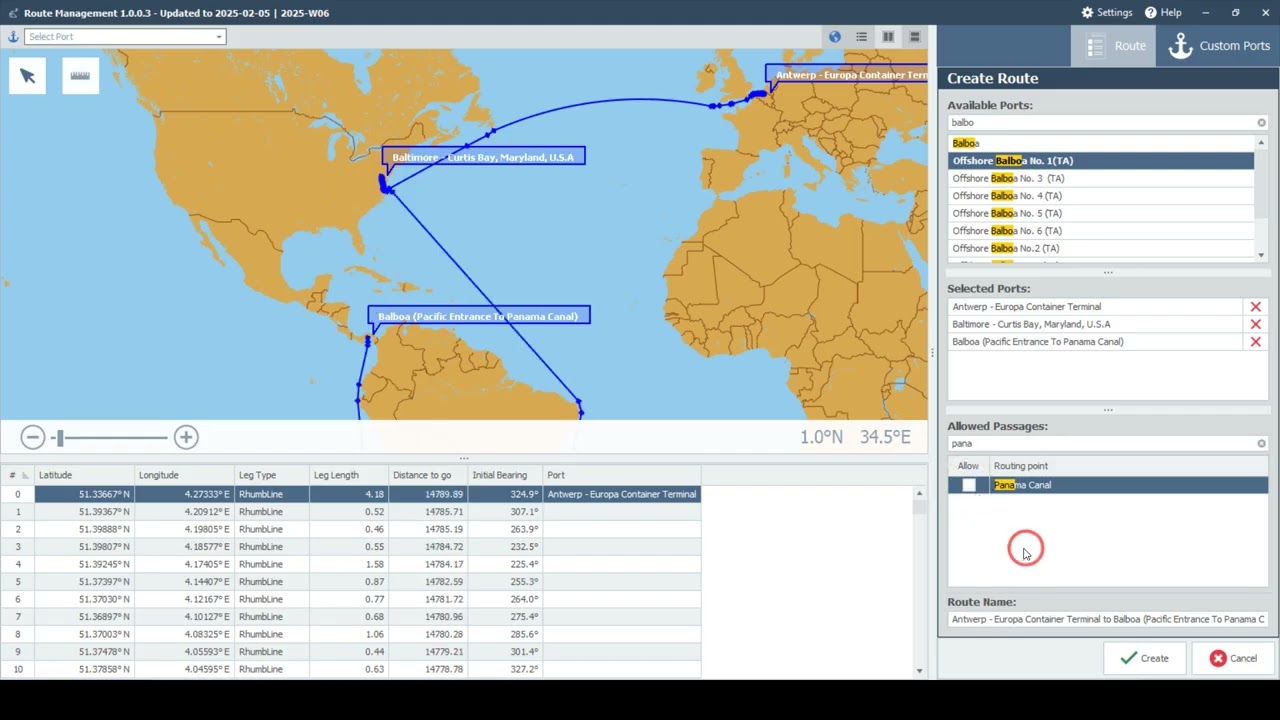Select Offshore Balboa No. 3 (TA)
The height and width of the screenshot is (720, 1280).
click(x=1101, y=178)
